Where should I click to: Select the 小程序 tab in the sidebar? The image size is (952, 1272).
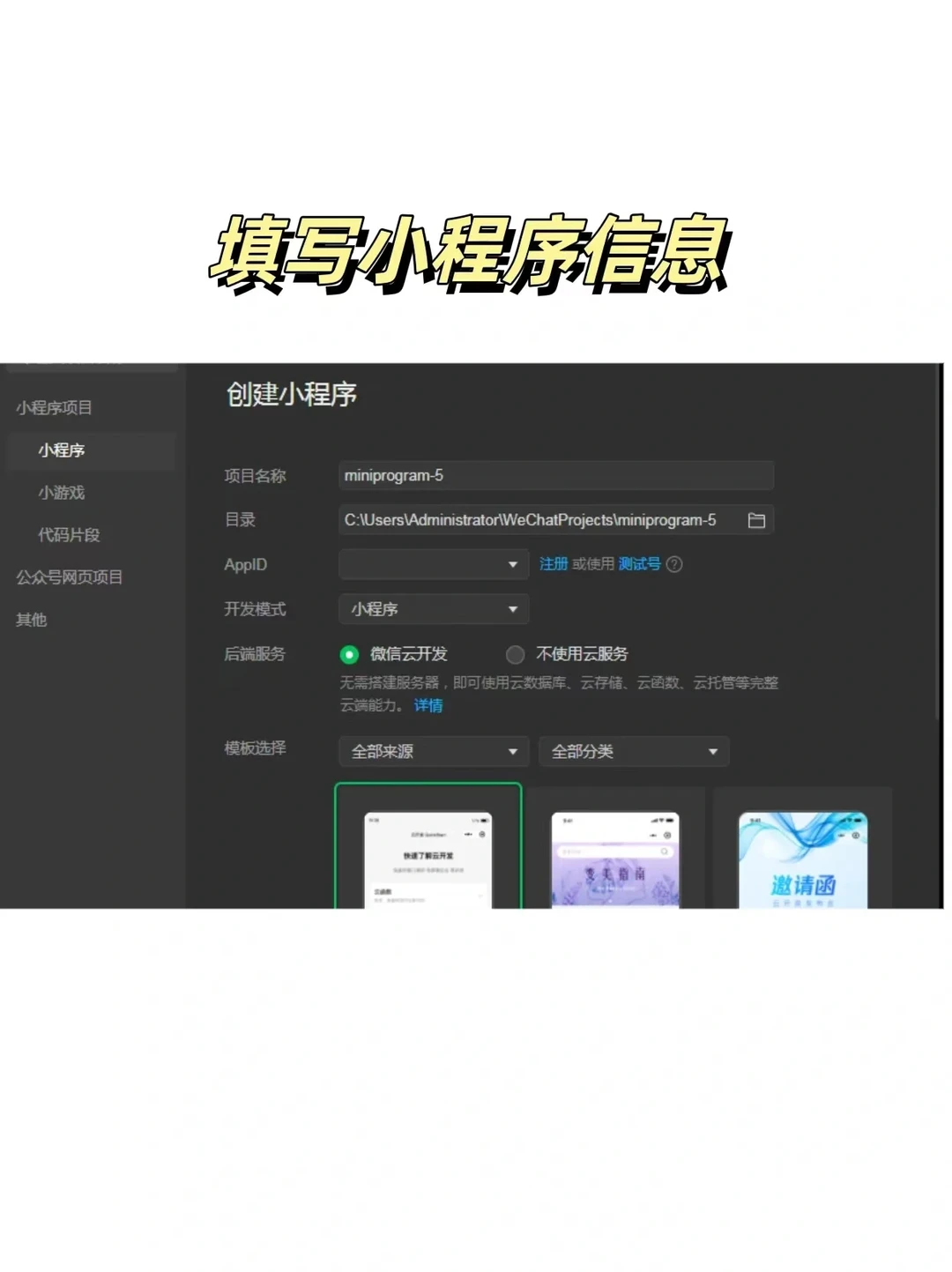(x=63, y=451)
